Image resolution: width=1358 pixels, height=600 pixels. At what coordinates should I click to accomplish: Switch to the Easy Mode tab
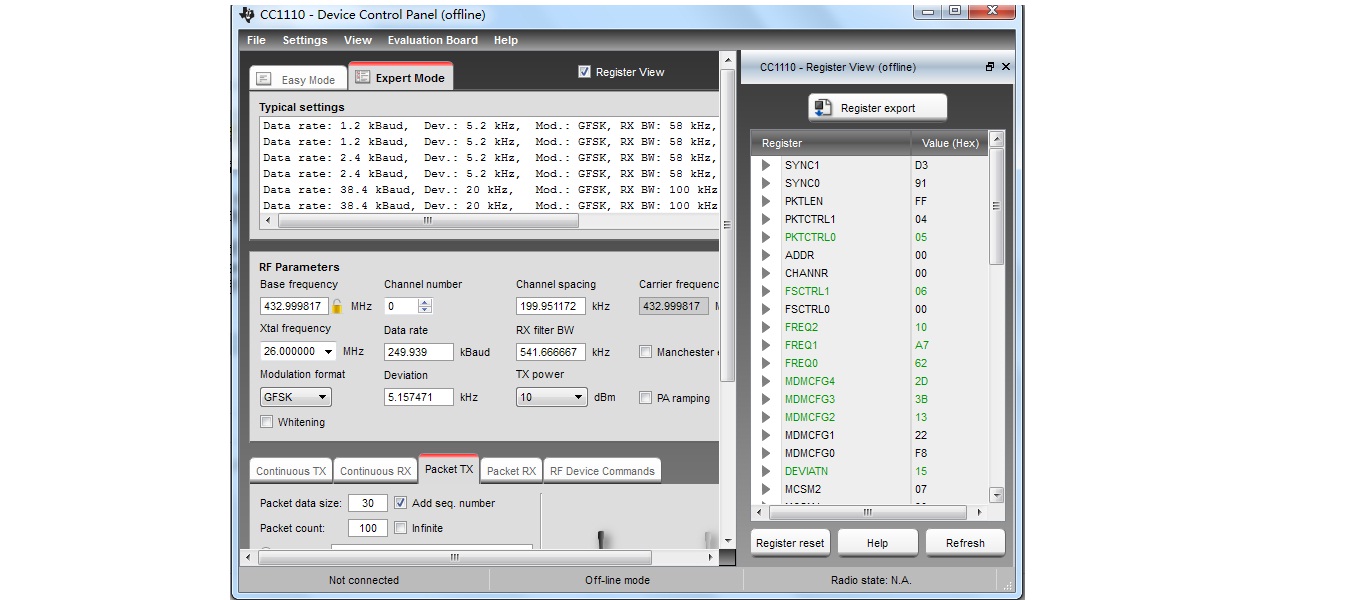[298, 79]
